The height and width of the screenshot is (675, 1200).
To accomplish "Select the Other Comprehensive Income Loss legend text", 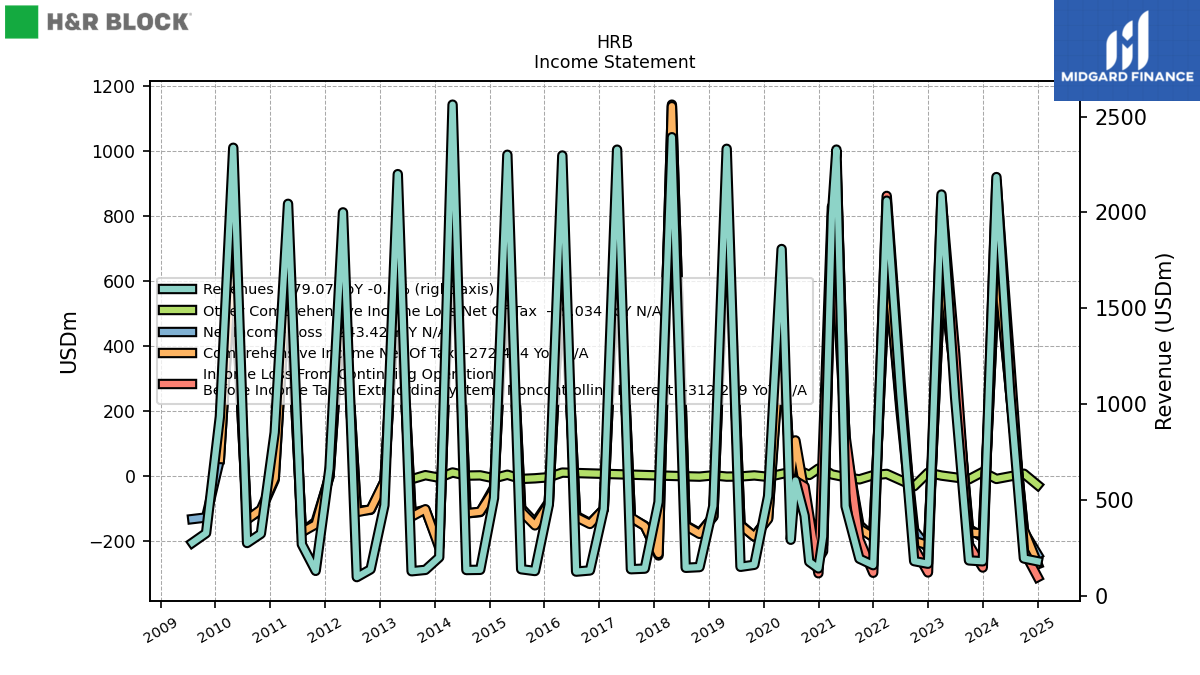I will pos(433,311).
